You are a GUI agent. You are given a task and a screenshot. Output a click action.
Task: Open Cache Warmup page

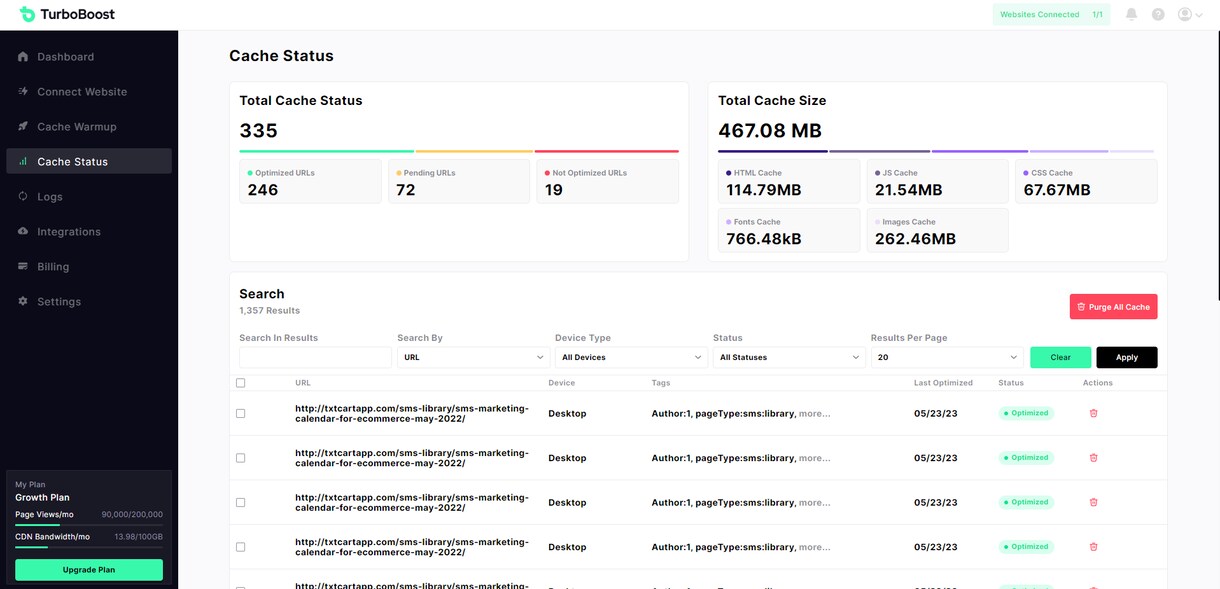(x=89, y=127)
